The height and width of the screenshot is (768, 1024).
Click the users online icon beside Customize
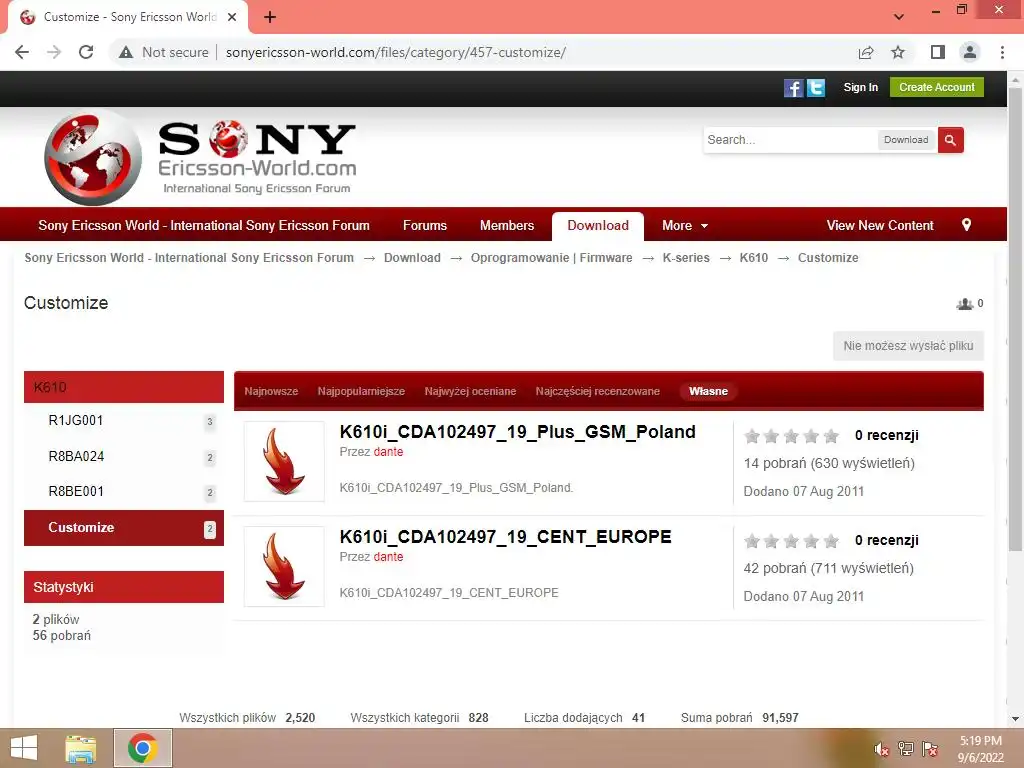pyautogui.click(x=965, y=304)
